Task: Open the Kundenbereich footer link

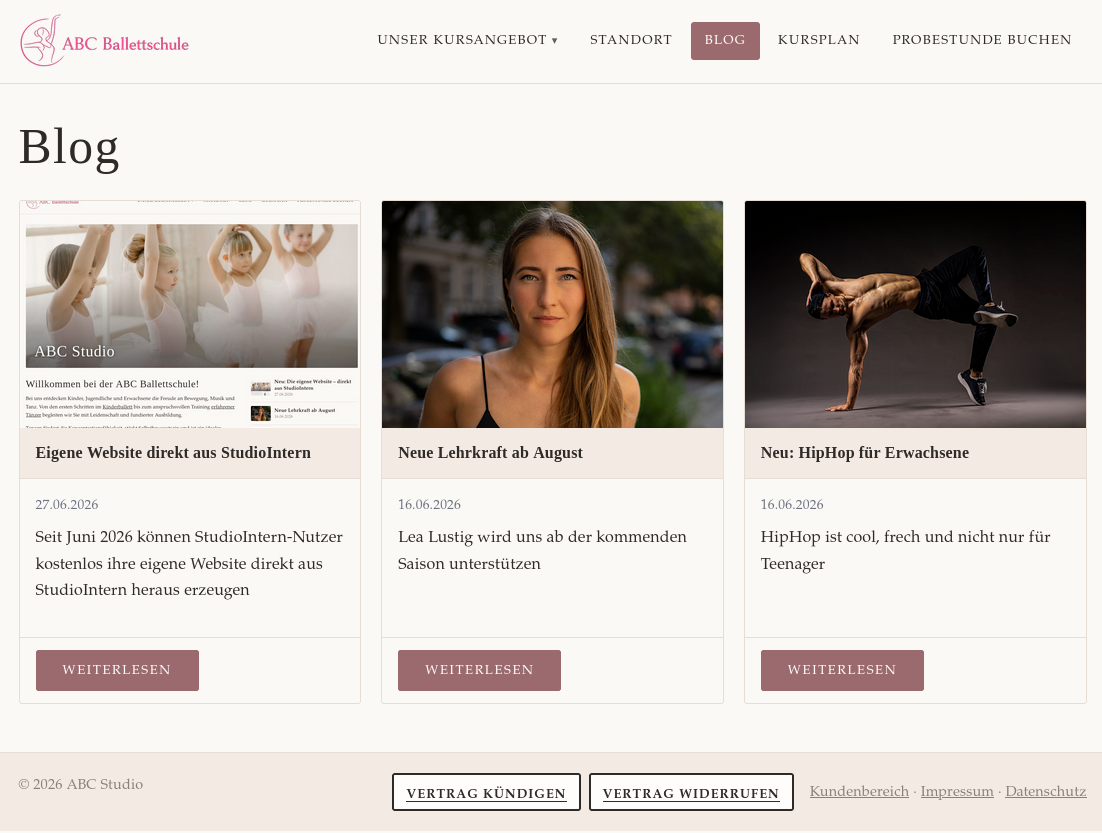Action: pos(859,792)
